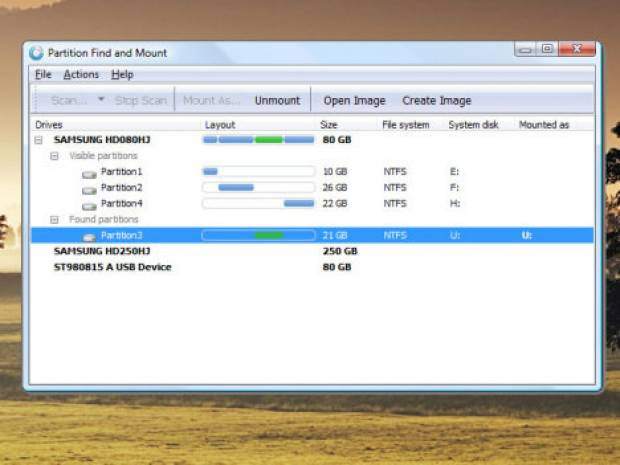This screenshot has width=620, height=465.
Task: Open the Scan dropdown arrow
Action: [101, 100]
